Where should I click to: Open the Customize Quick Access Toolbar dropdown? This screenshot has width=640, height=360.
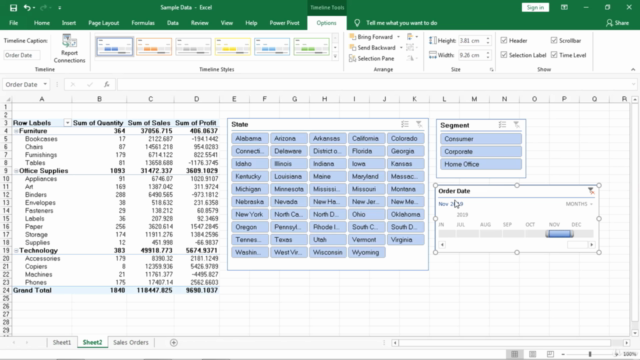pos(60,8)
